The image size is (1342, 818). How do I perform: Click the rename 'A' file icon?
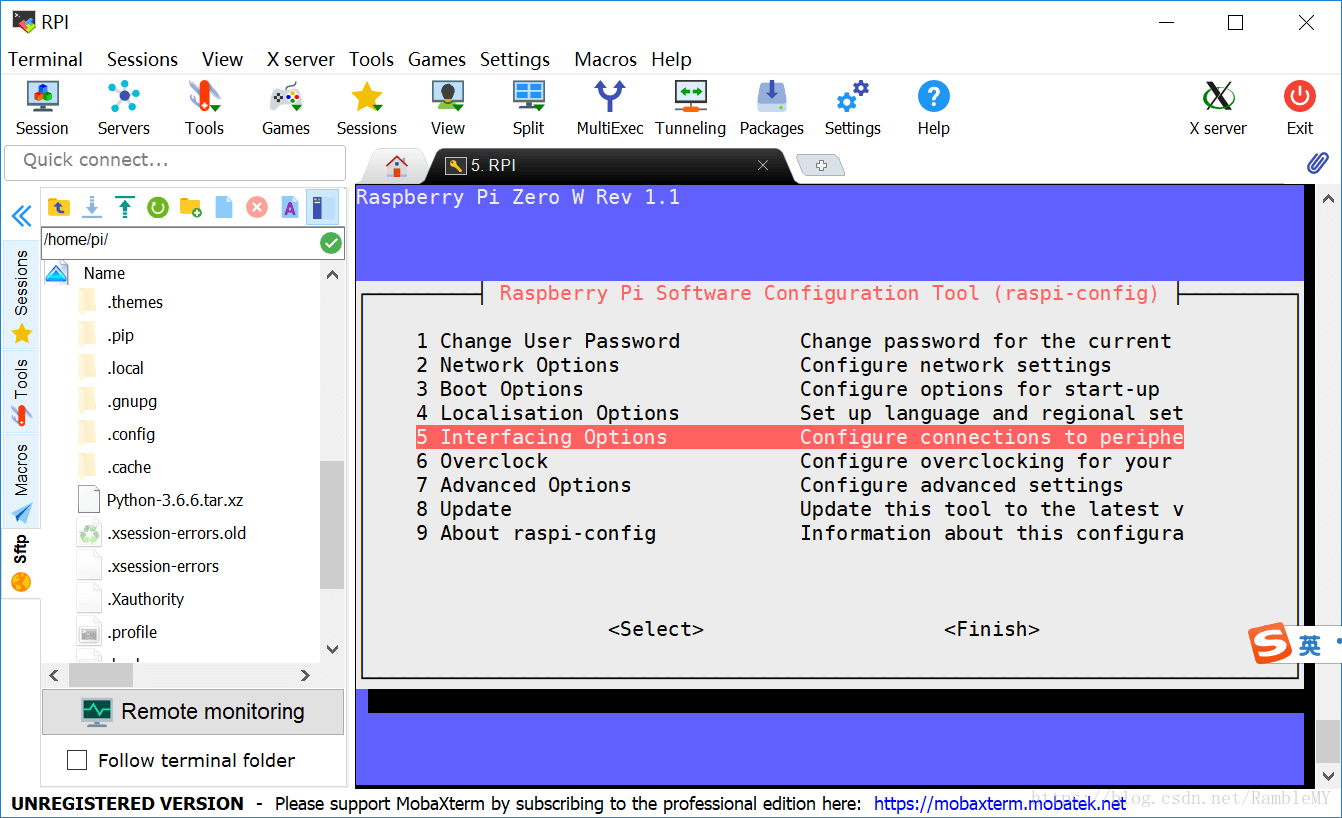pyautogui.click(x=290, y=207)
